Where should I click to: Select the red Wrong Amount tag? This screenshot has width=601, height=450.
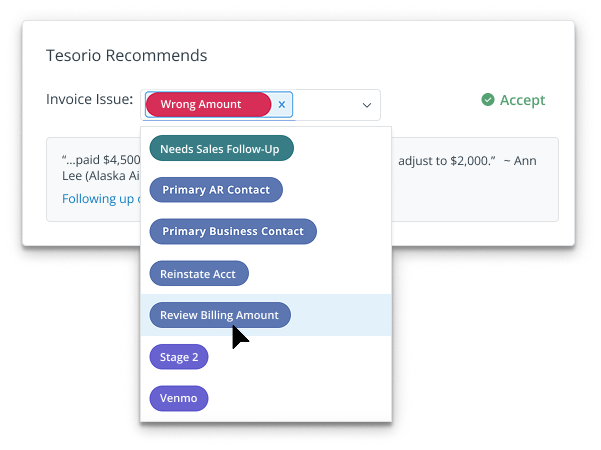pos(208,104)
